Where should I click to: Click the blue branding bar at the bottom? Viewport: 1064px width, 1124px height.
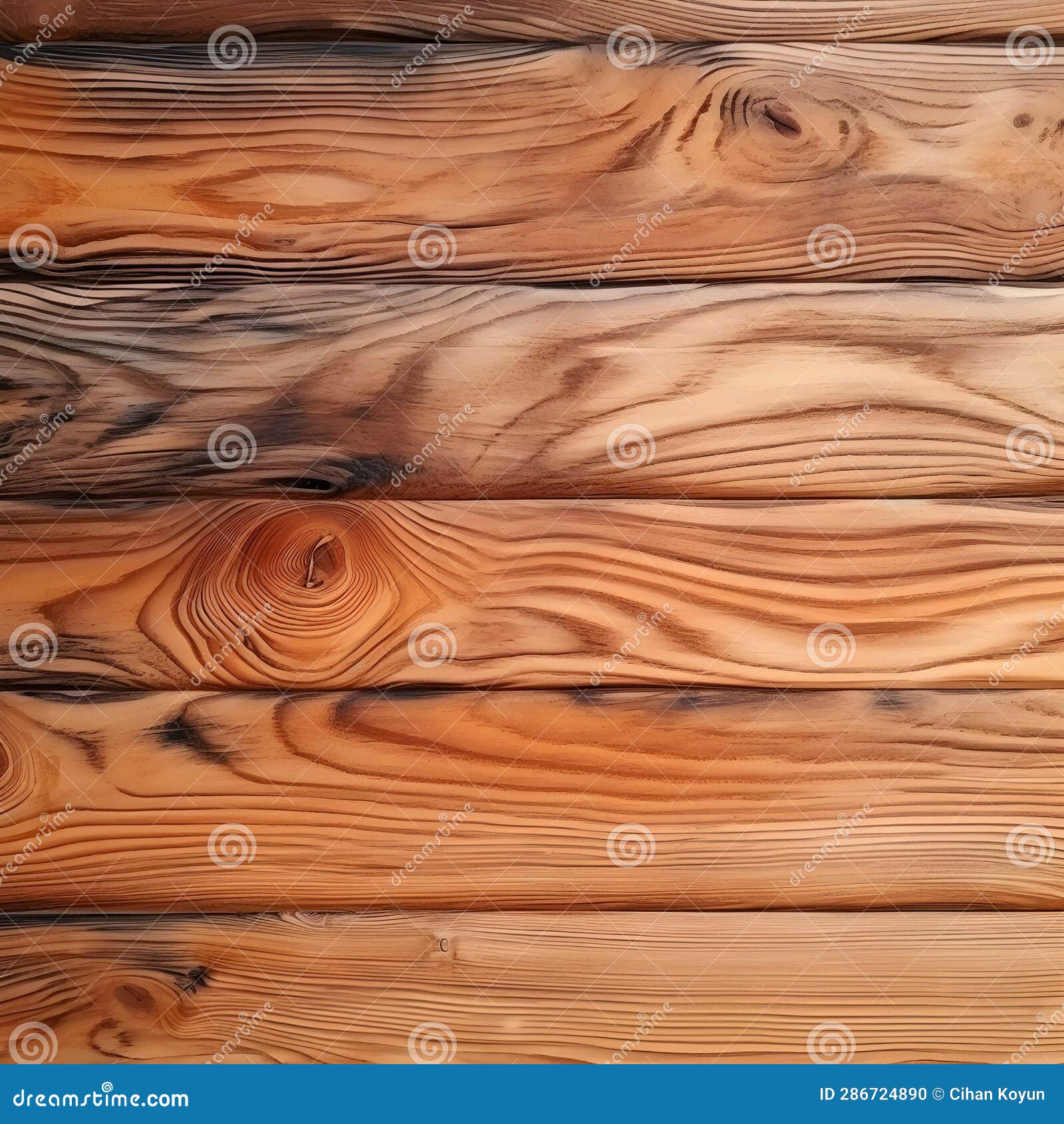(x=532, y=1099)
